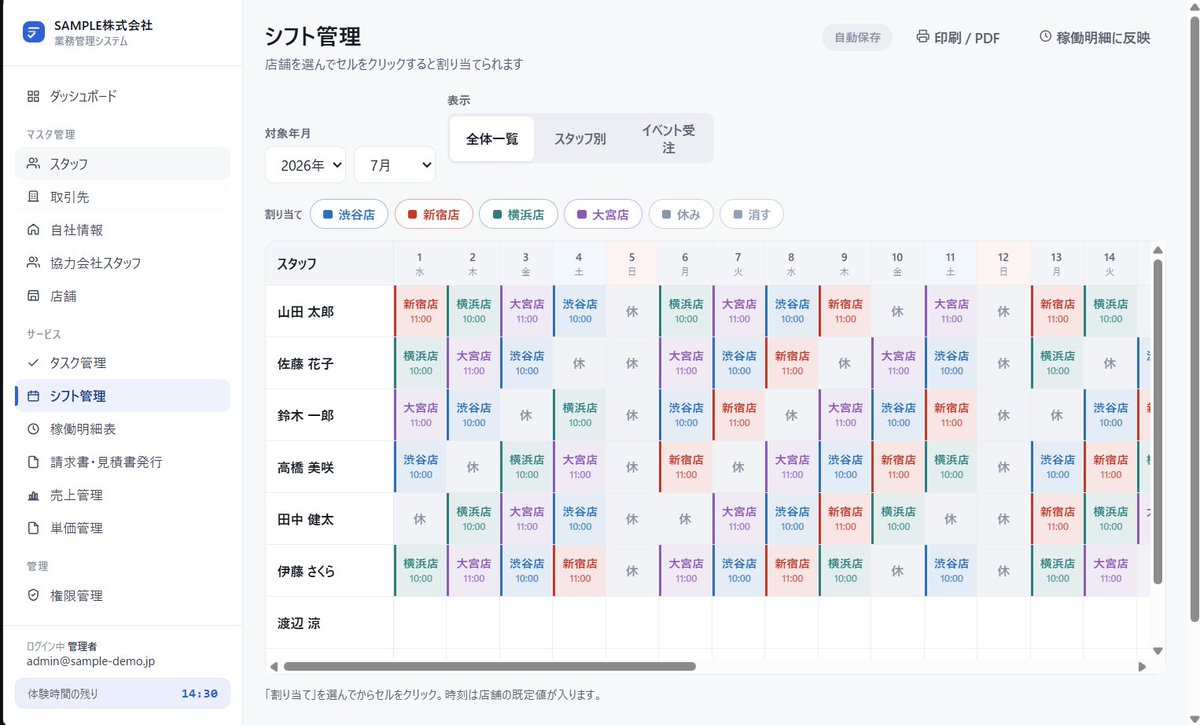Viewport: 1200px width, 725px height.
Task: Click 渡辺 涼's empty day 1 cell
Action: point(420,623)
